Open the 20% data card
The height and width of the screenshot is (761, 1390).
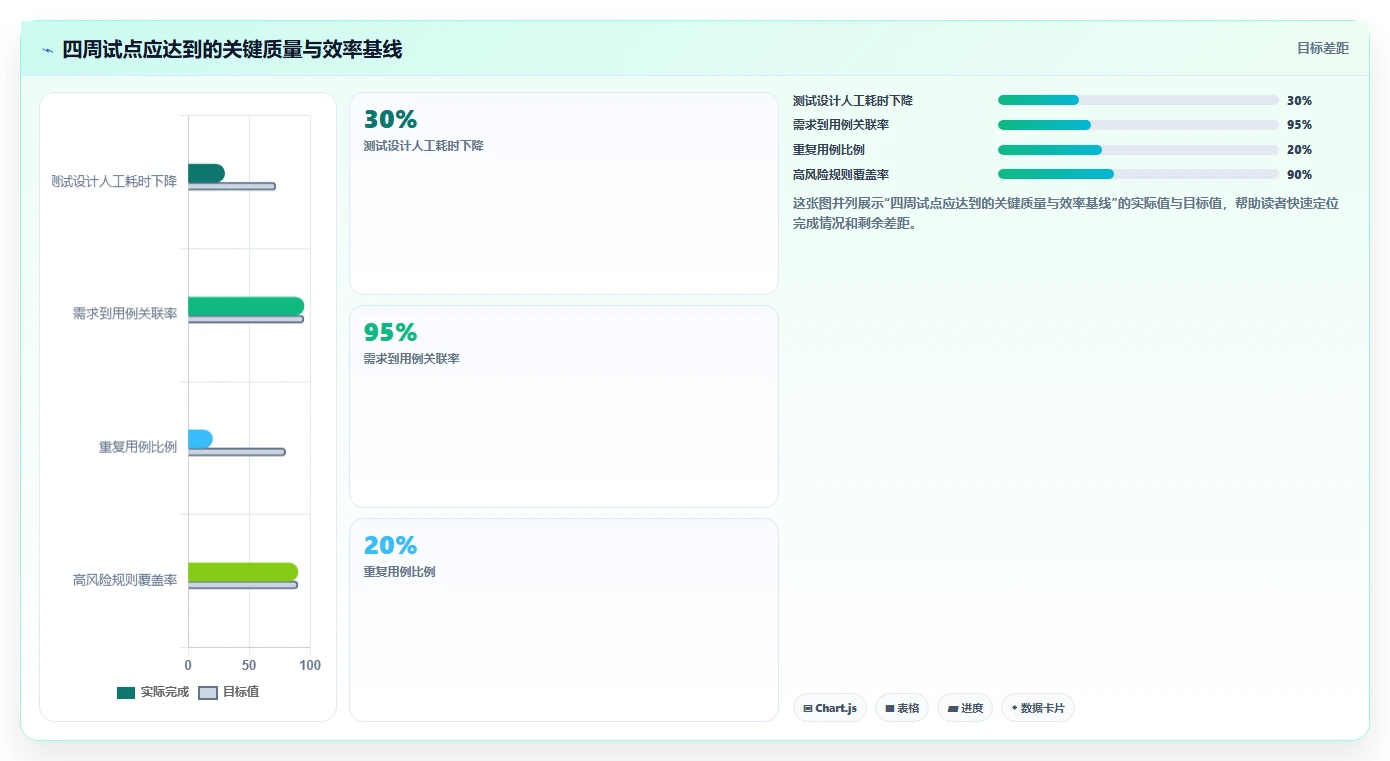coord(563,620)
